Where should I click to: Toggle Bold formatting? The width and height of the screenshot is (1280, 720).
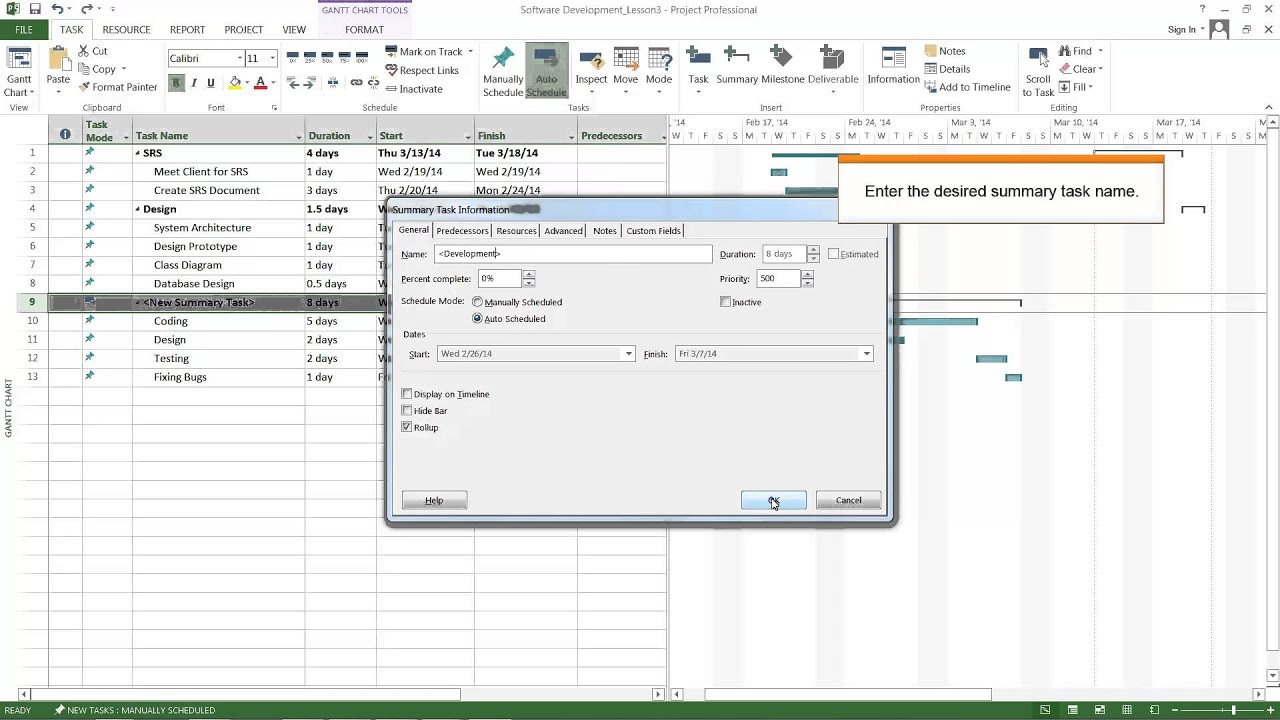pyautogui.click(x=176, y=83)
